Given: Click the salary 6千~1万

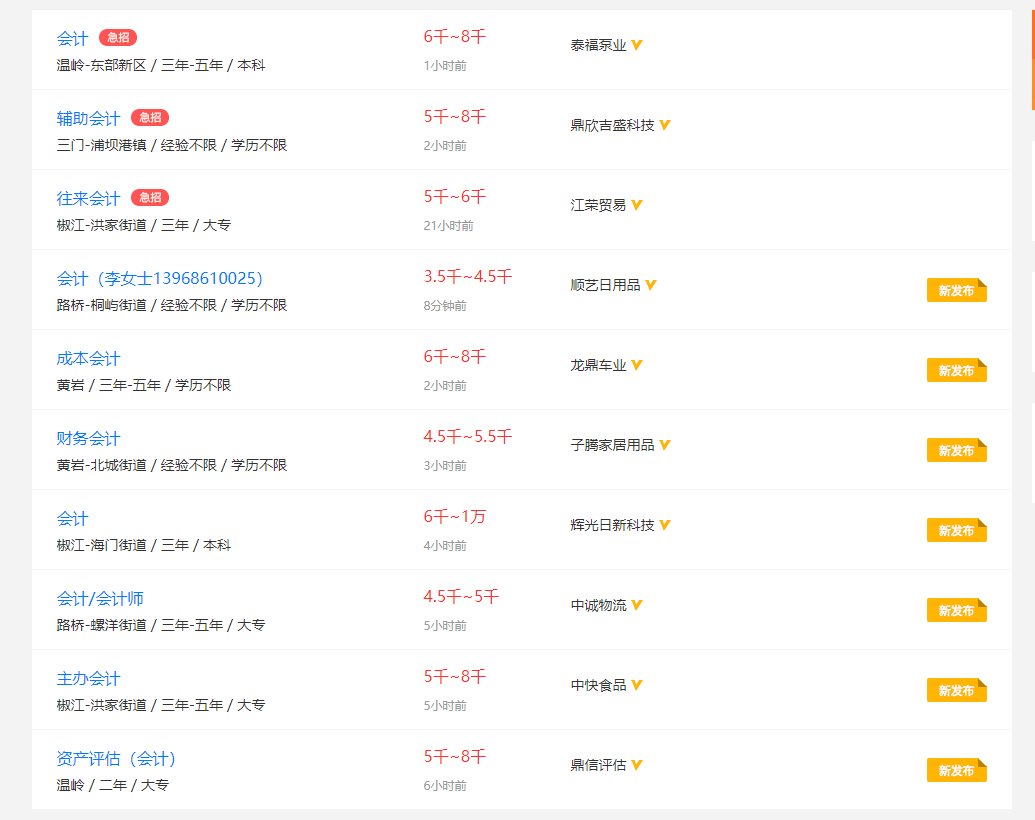Looking at the screenshot, I should tap(455, 516).
